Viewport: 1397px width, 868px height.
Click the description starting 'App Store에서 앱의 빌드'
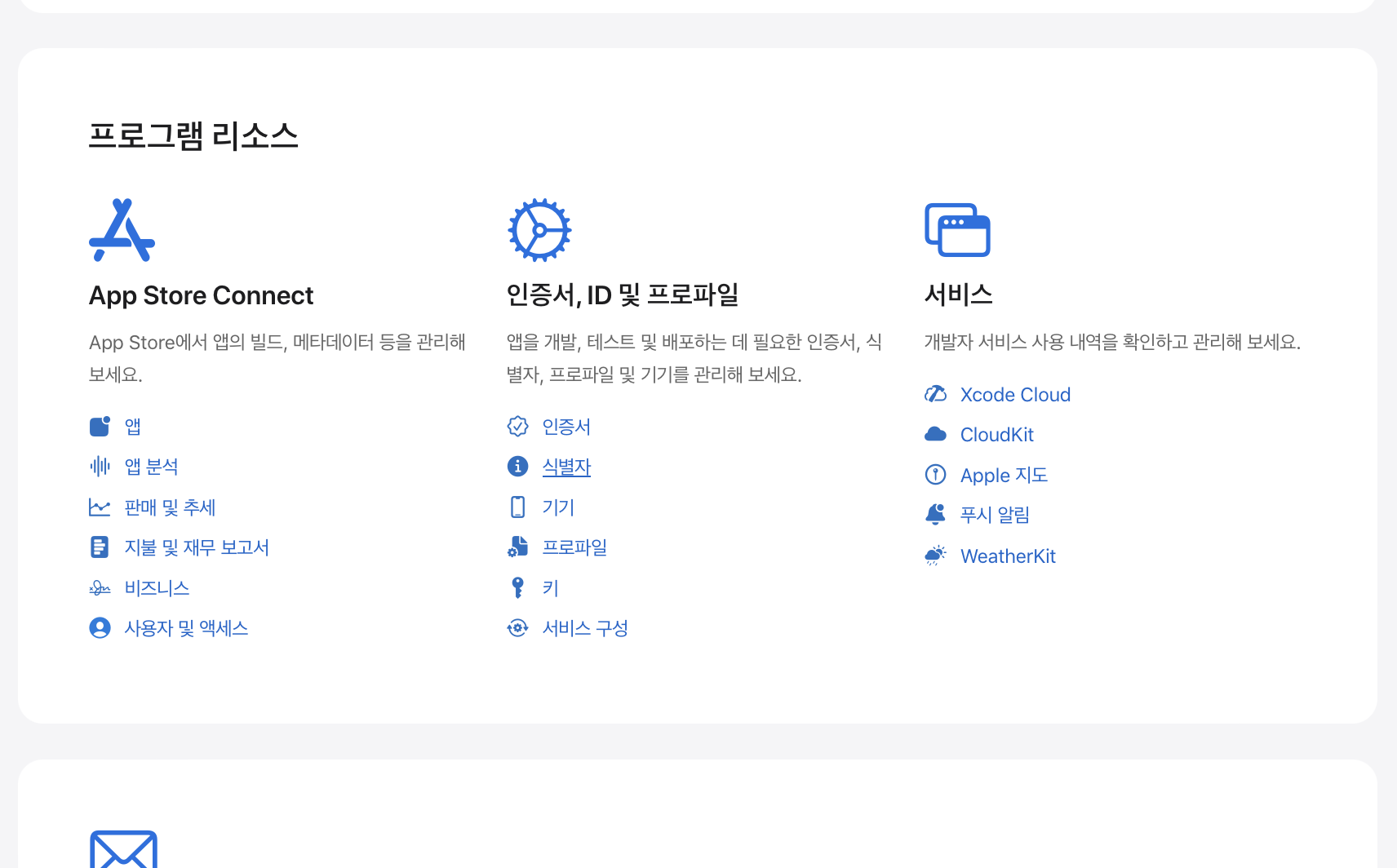[x=277, y=358]
